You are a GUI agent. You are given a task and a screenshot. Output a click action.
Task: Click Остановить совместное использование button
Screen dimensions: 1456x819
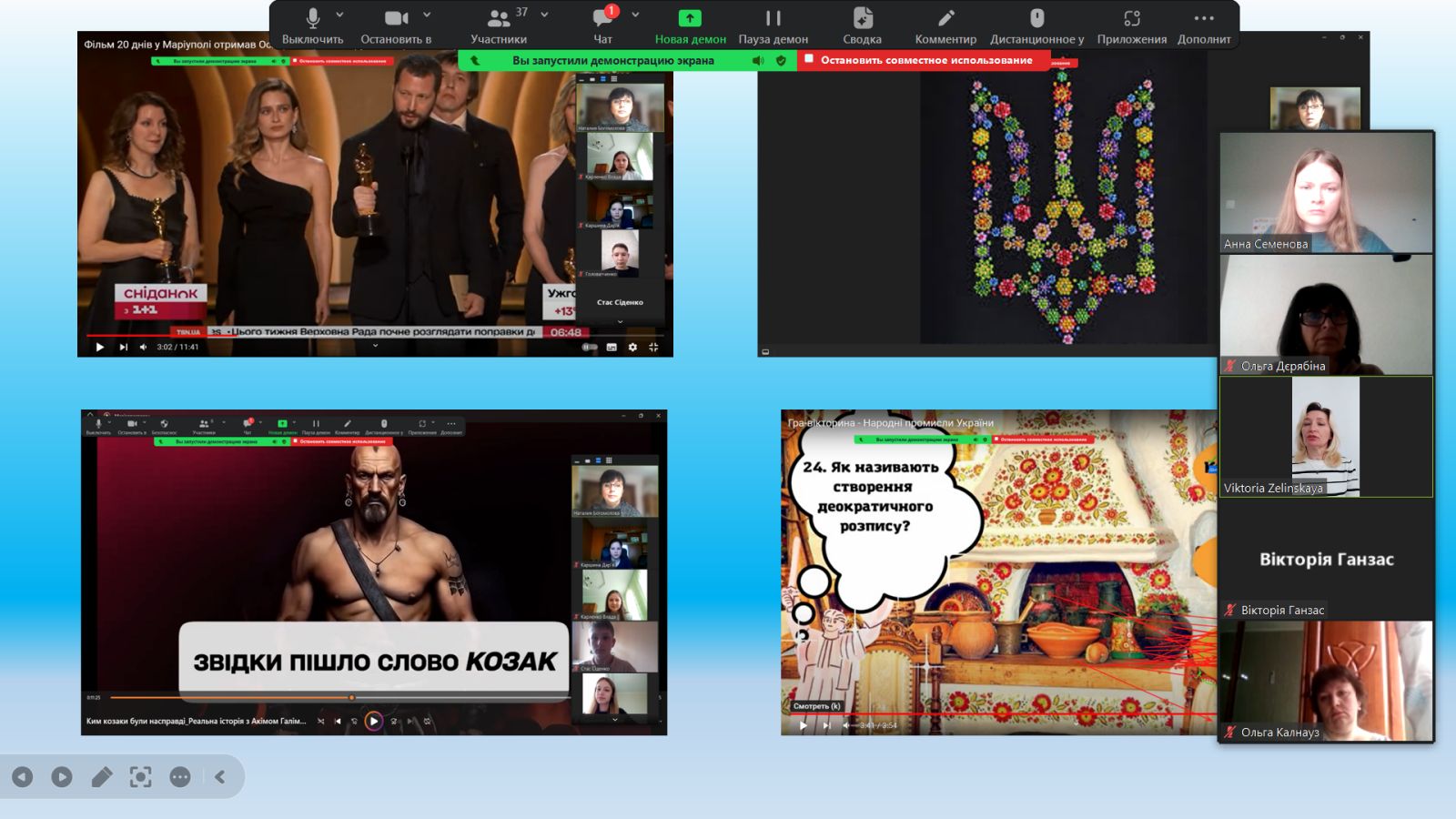tap(925, 60)
